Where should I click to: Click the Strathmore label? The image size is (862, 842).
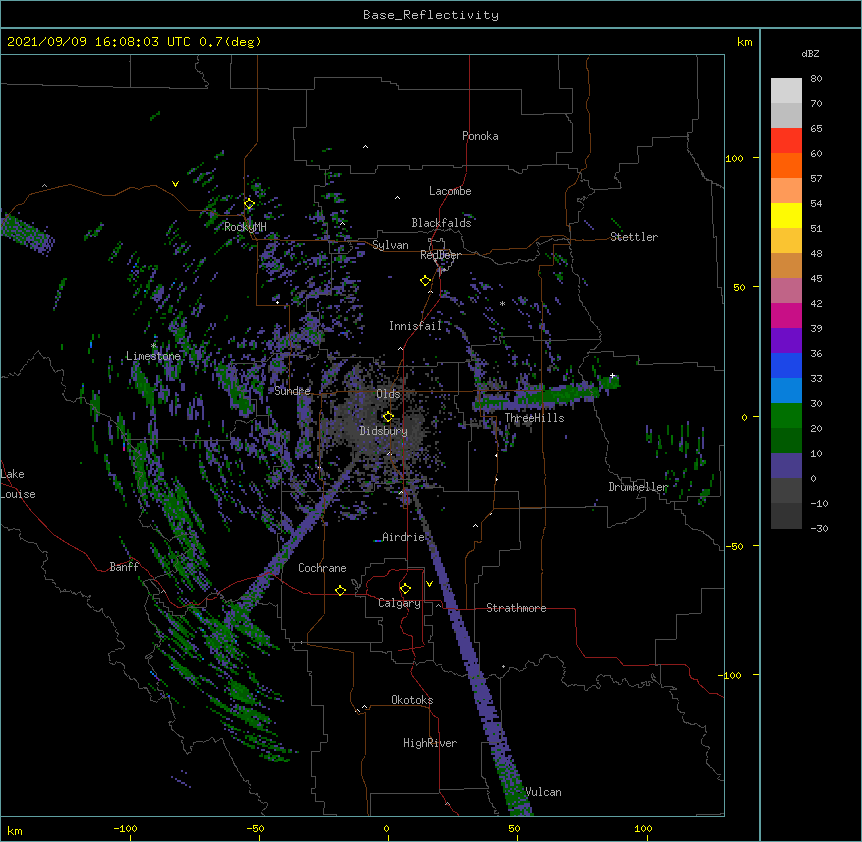(x=516, y=608)
